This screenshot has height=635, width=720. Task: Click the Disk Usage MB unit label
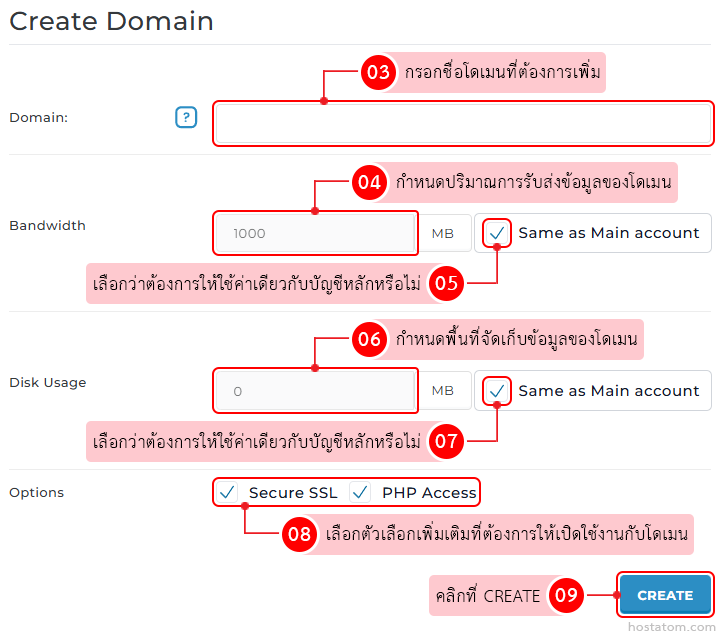[443, 391]
